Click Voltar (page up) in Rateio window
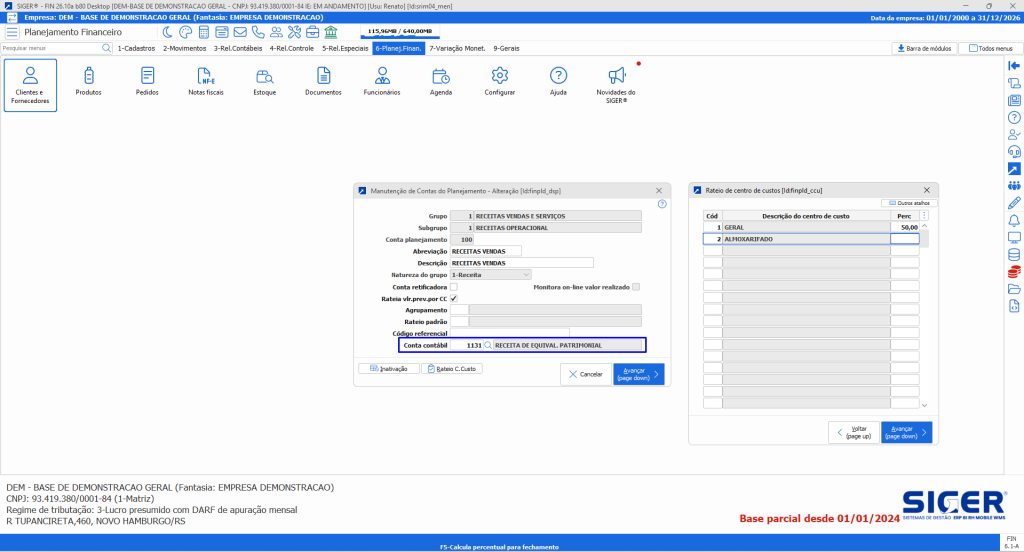Viewport: 1024px width, 552px height. click(854, 432)
